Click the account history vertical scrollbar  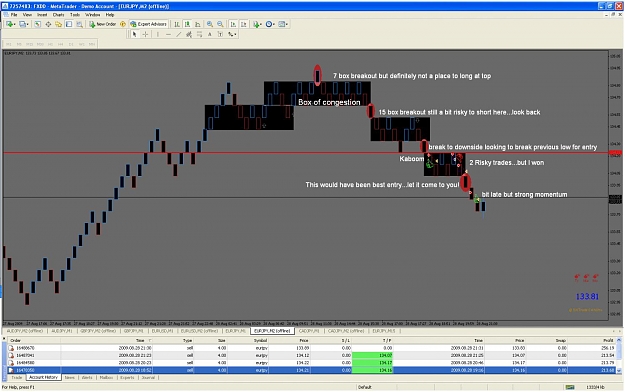click(619, 355)
